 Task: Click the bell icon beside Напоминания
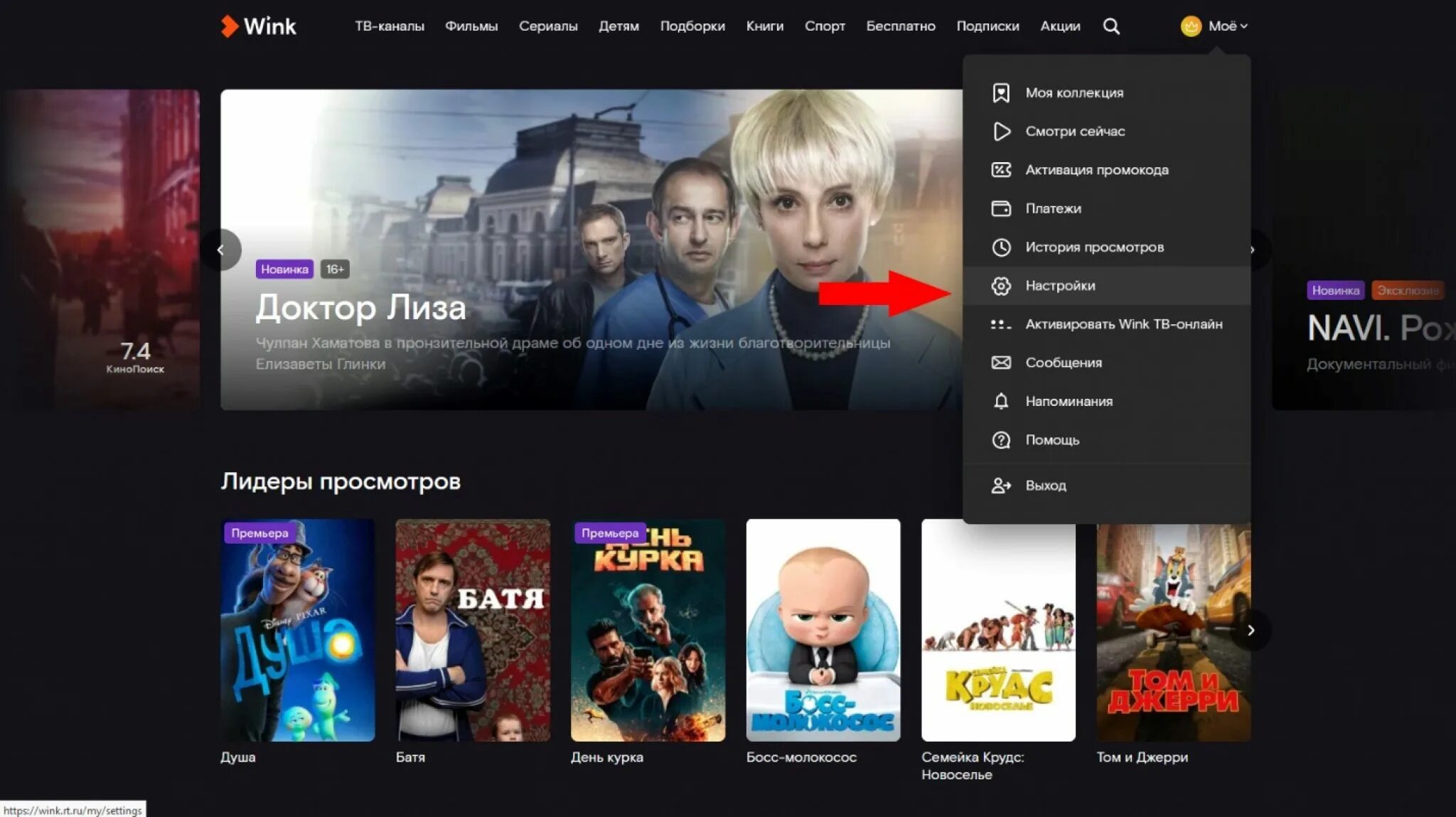click(x=1001, y=401)
